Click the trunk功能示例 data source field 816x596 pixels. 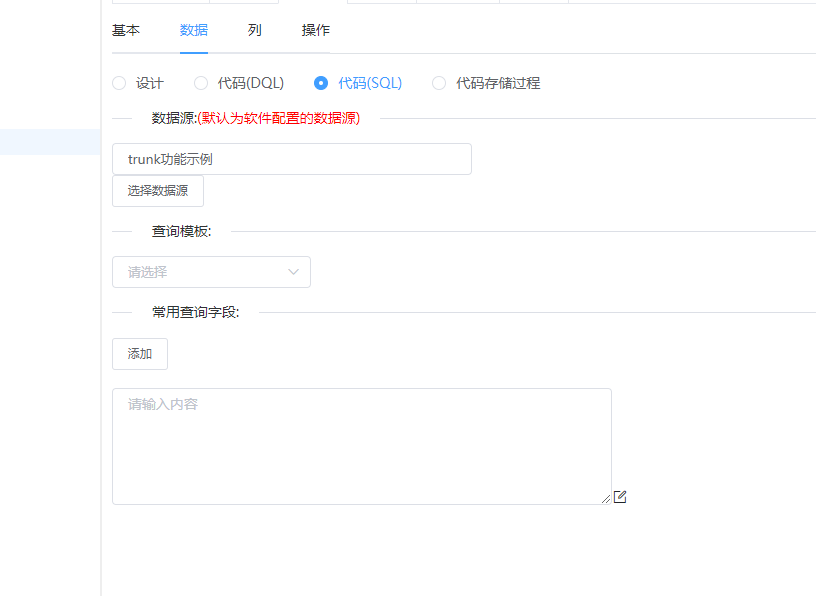coord(292,159)
